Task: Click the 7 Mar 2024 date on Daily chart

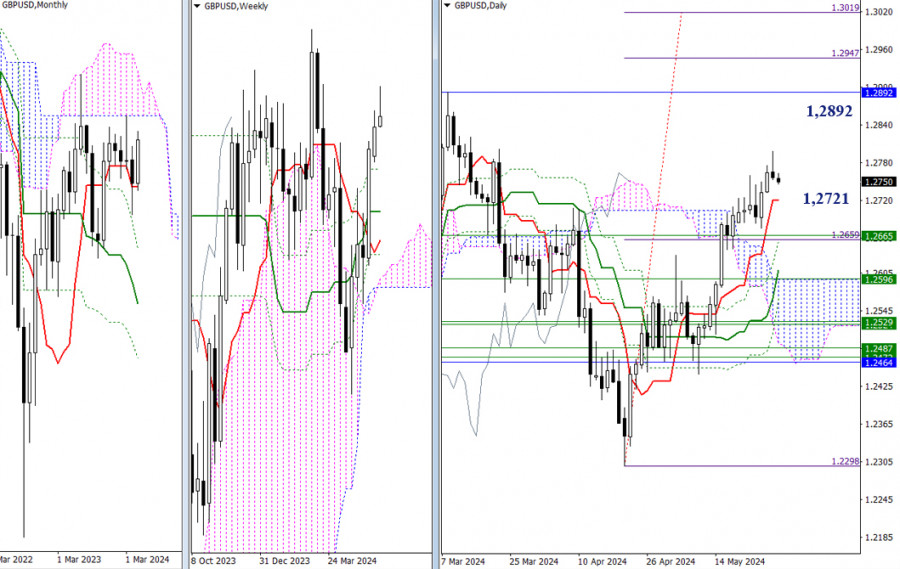Action: coord(463,562)
